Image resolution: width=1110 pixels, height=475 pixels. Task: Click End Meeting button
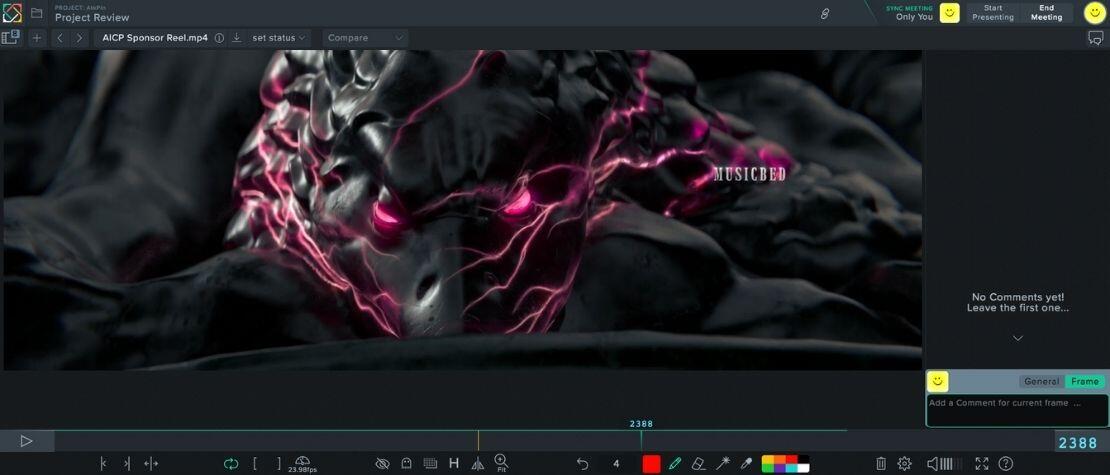[x=1046, y=13]
